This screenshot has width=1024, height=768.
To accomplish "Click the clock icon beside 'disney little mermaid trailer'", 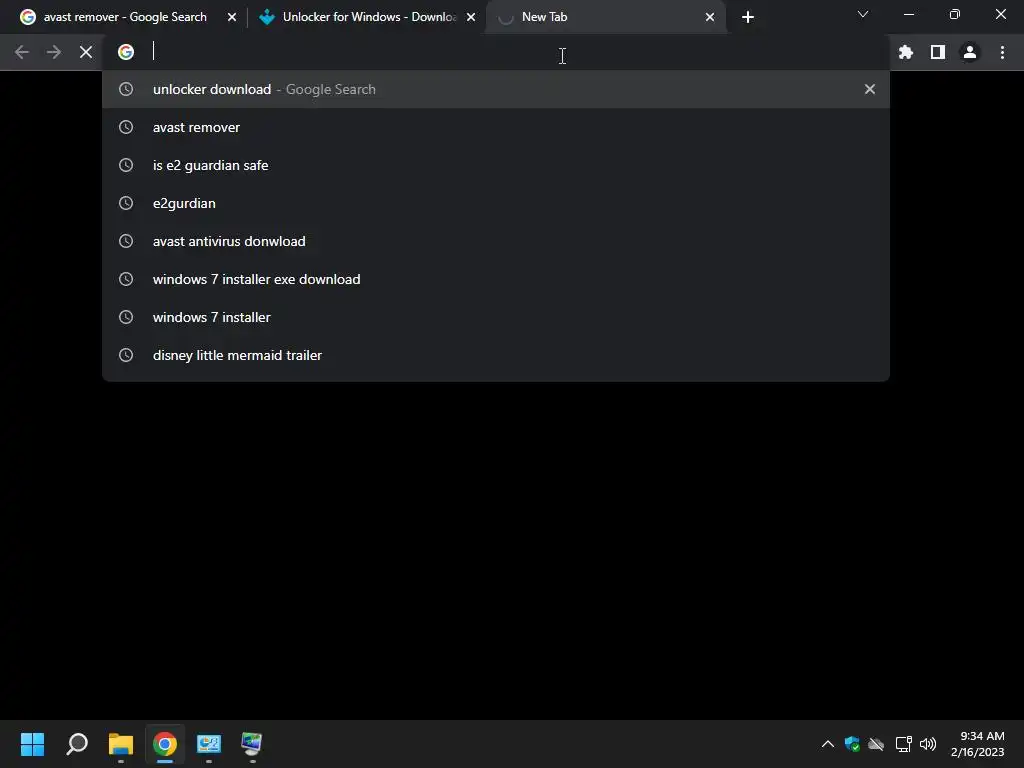I will tap(126, 355).
